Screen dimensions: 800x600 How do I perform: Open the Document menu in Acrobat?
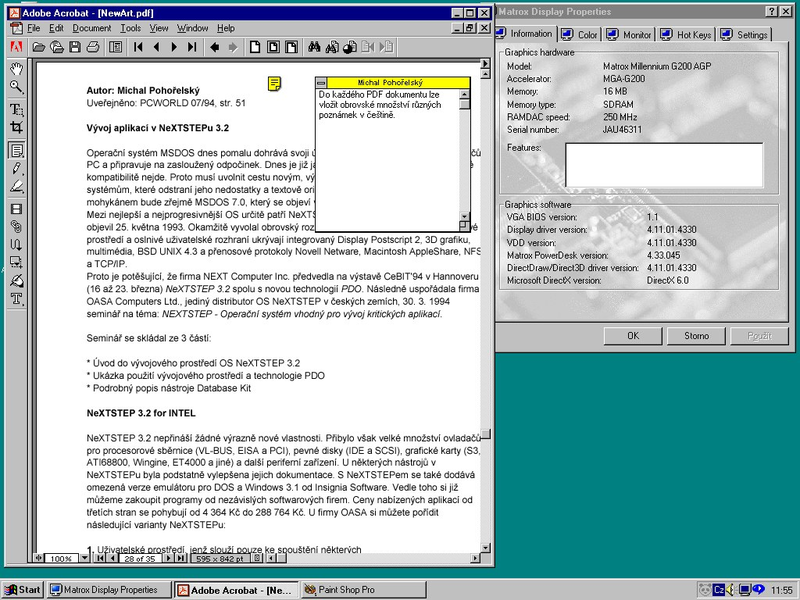point(95,28)
